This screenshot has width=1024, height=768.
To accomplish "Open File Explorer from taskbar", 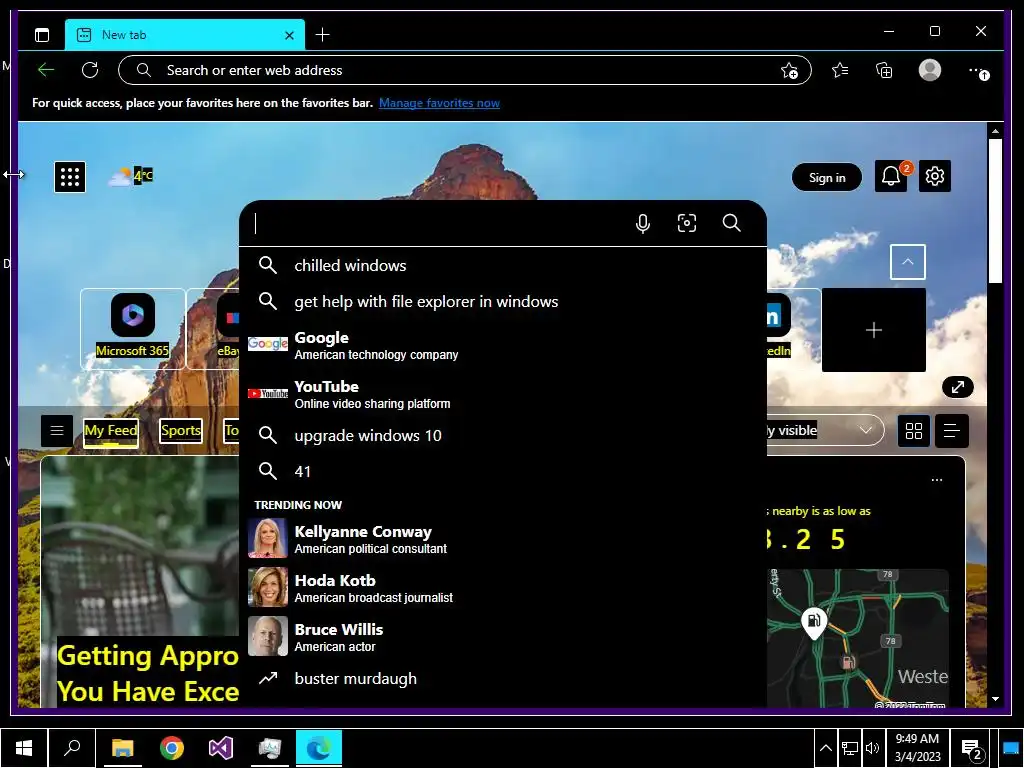I will point(123,748).
